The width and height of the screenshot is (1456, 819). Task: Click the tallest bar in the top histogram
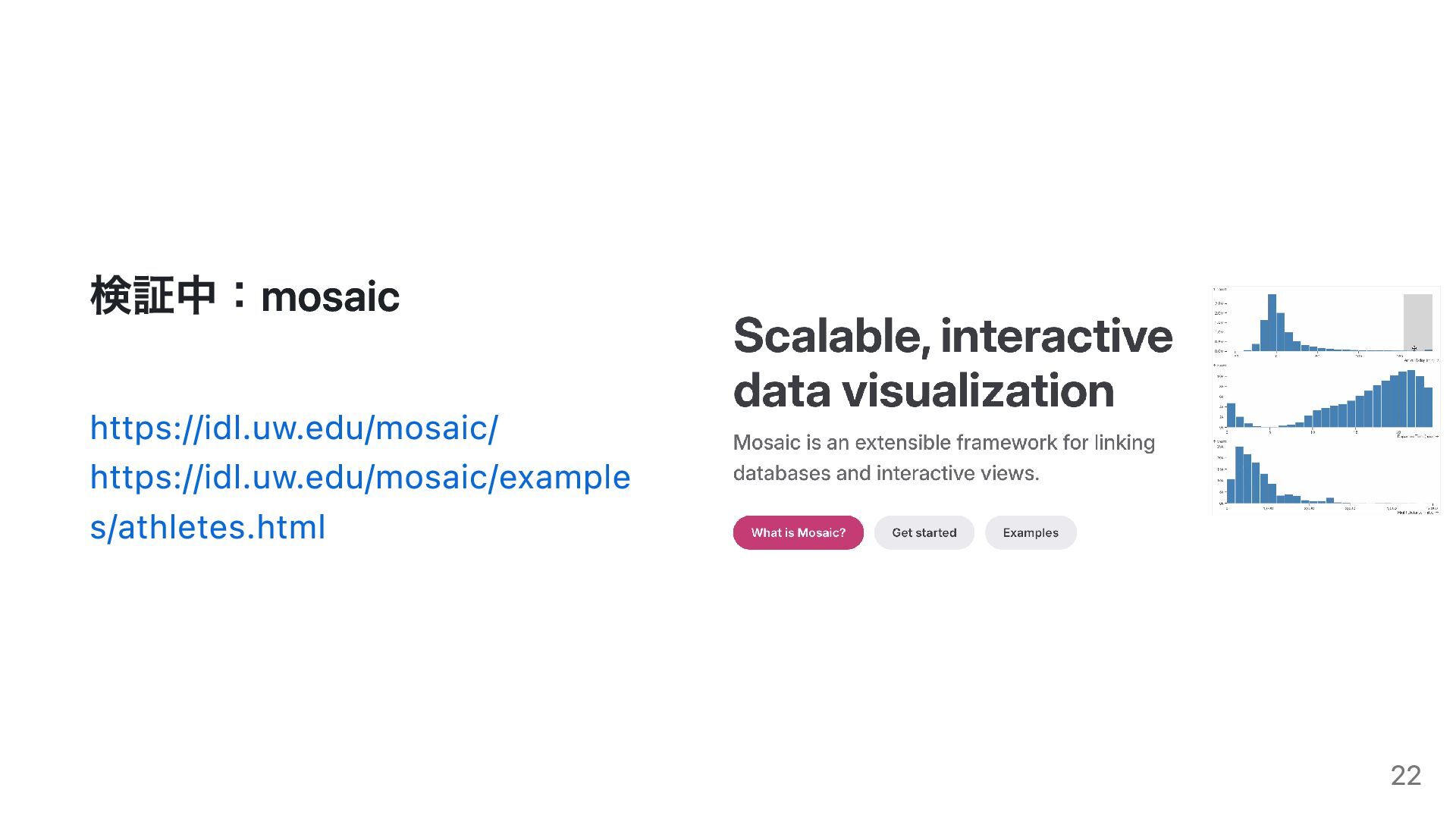tap(1272, 322)
